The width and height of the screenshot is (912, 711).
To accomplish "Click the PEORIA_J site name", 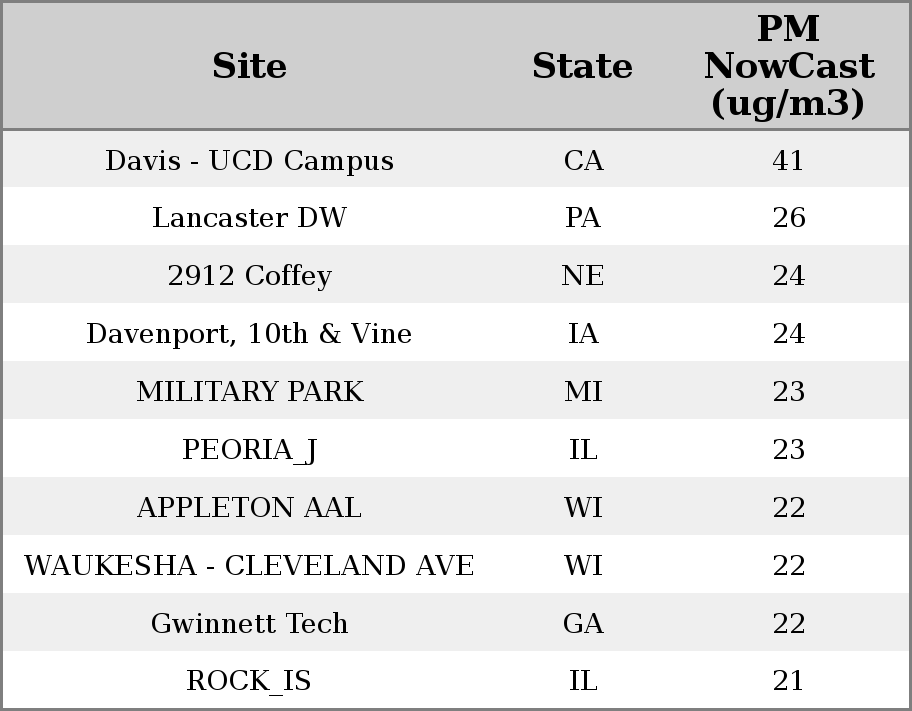I will pos(249,450).
